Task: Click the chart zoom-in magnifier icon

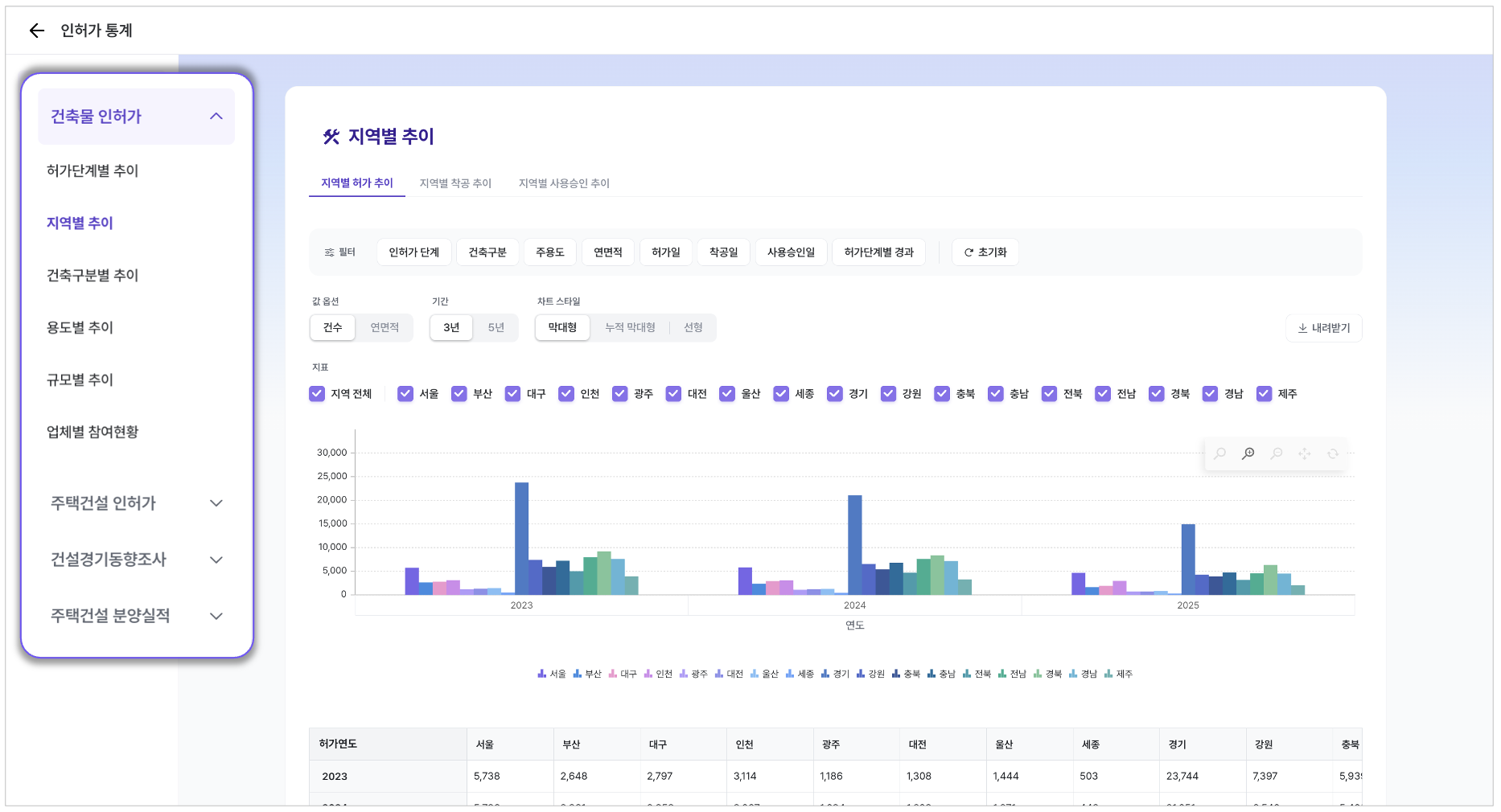Action: (1248, 454)
